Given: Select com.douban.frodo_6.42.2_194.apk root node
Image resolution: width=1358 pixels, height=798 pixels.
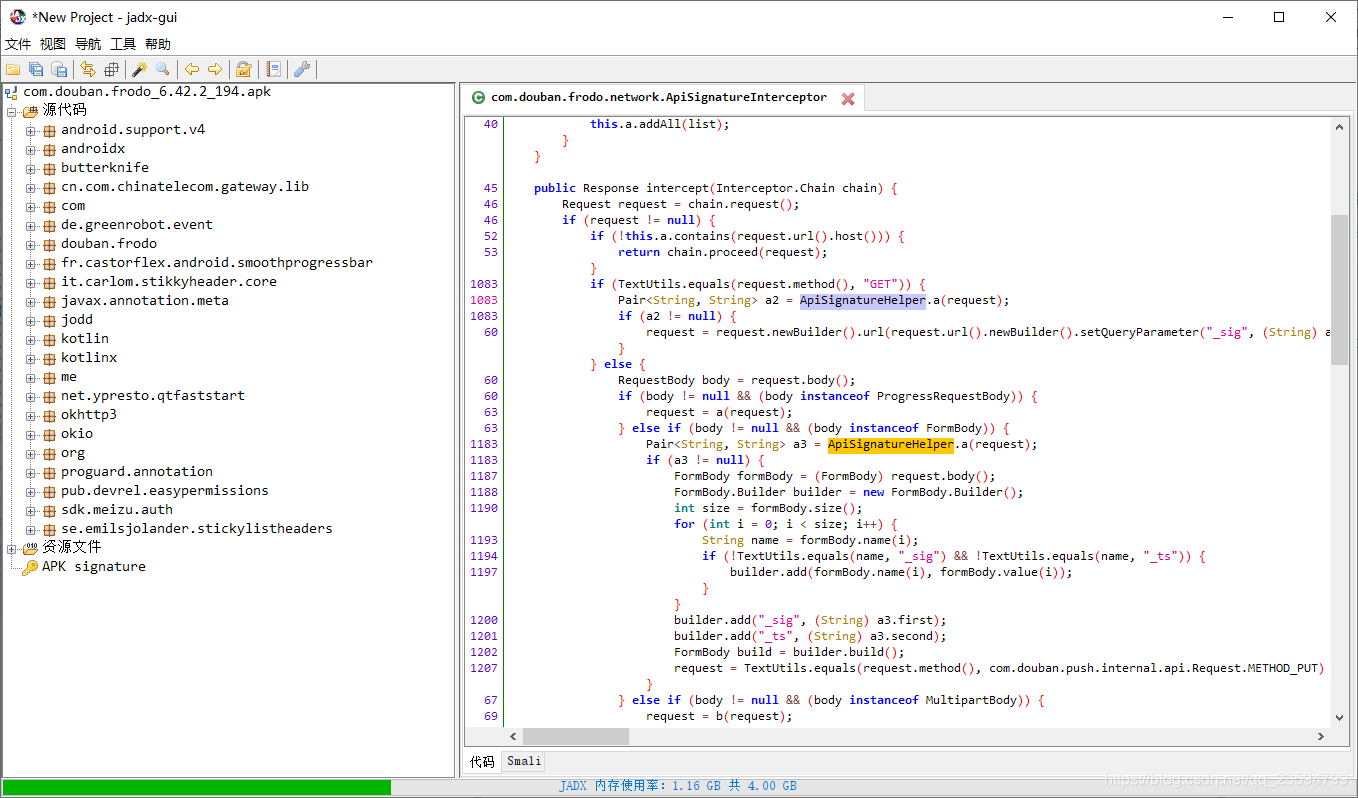Looking at the screenshot, I should [147, 91].
